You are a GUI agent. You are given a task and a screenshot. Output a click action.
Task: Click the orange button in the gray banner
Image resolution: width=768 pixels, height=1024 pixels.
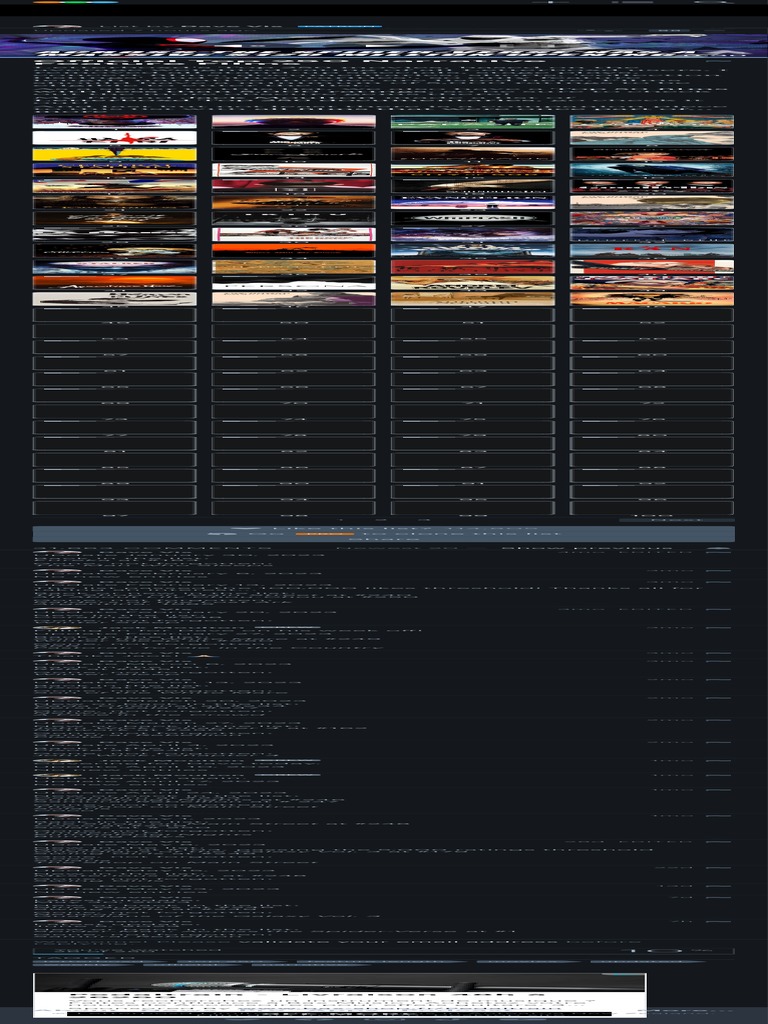325,534
